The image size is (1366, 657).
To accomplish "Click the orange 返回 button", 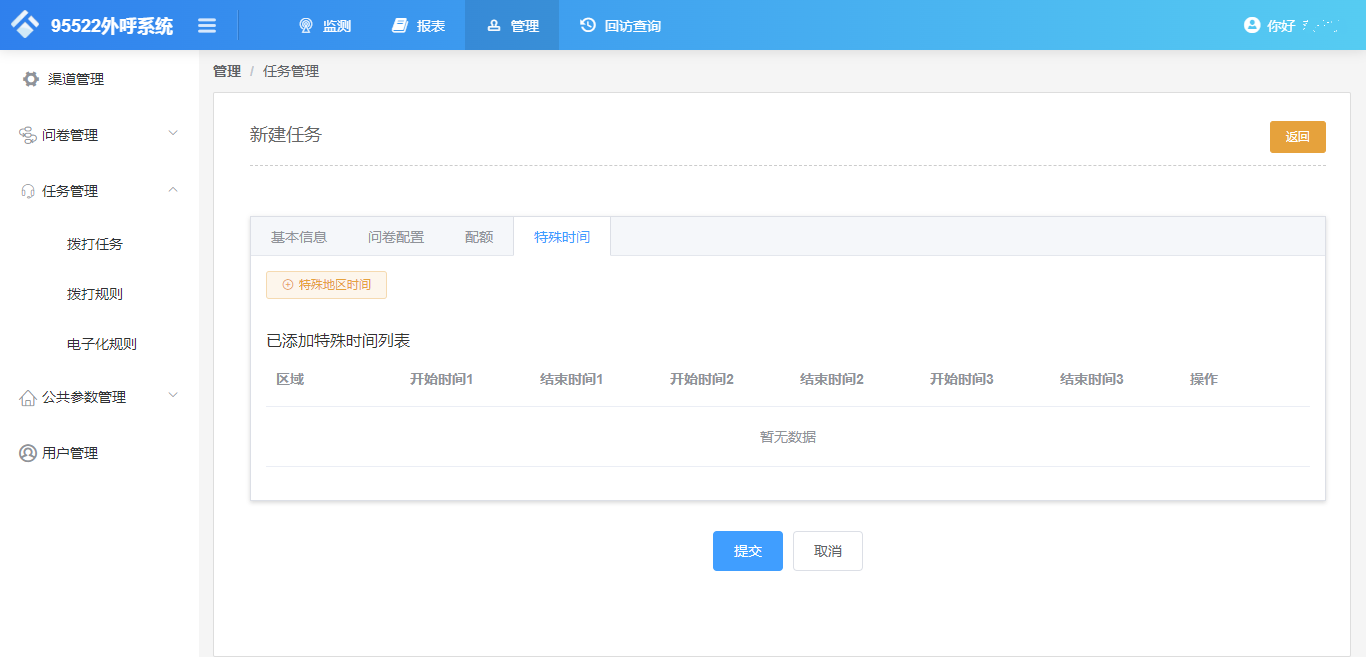I will [x=1297, y=136].
